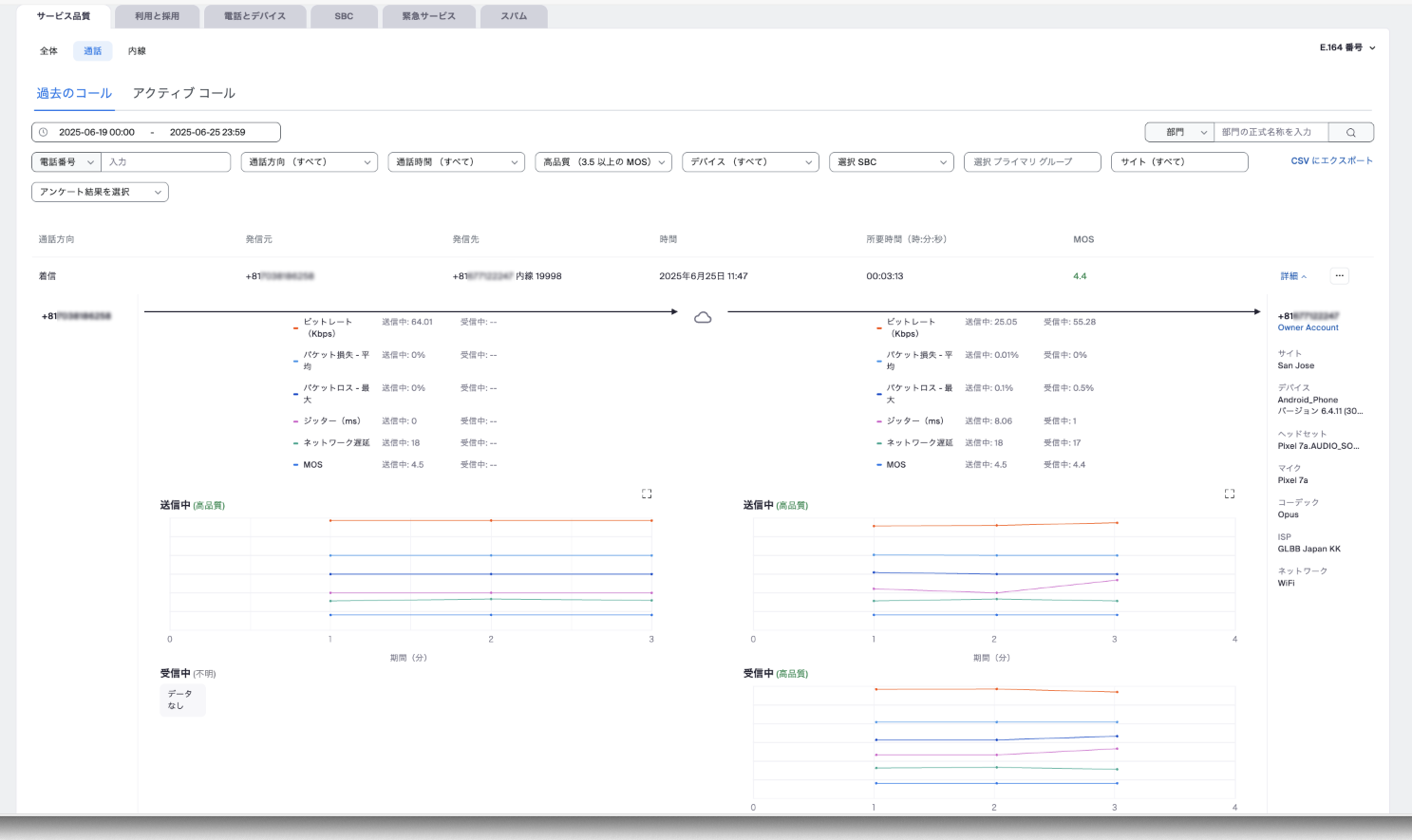The image size is (1412, 840).
Task: Click the clock icon in the date range field
Action: (43, 132)
